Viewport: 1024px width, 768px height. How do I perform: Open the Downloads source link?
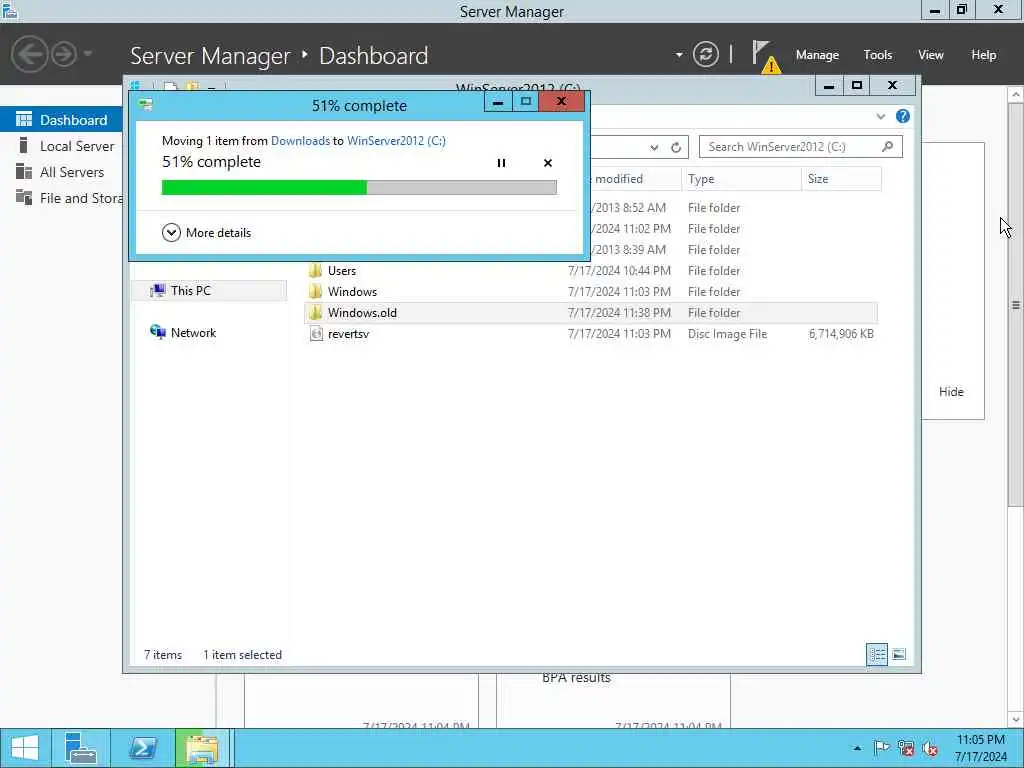click(x=300, y=140)
